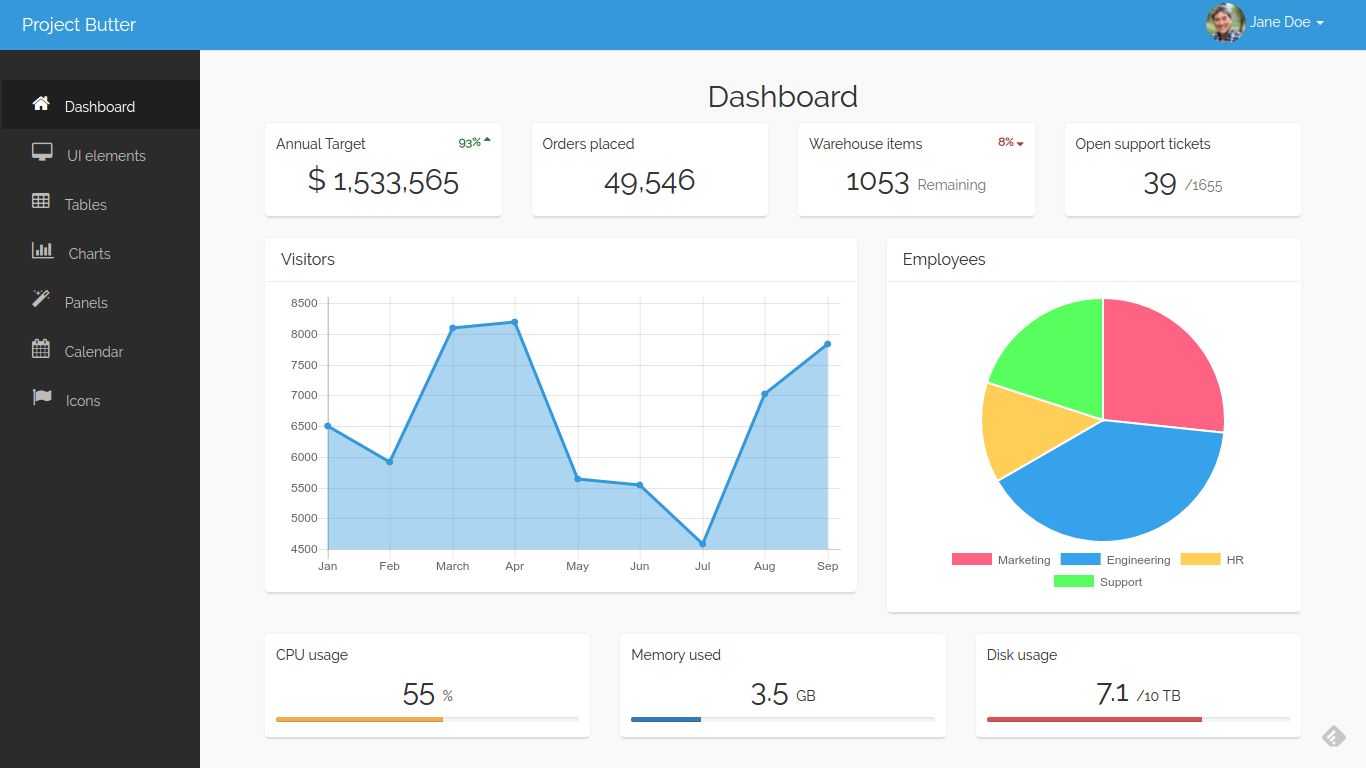Click the tag icon in bottom-right corner

pos(1333,737)
